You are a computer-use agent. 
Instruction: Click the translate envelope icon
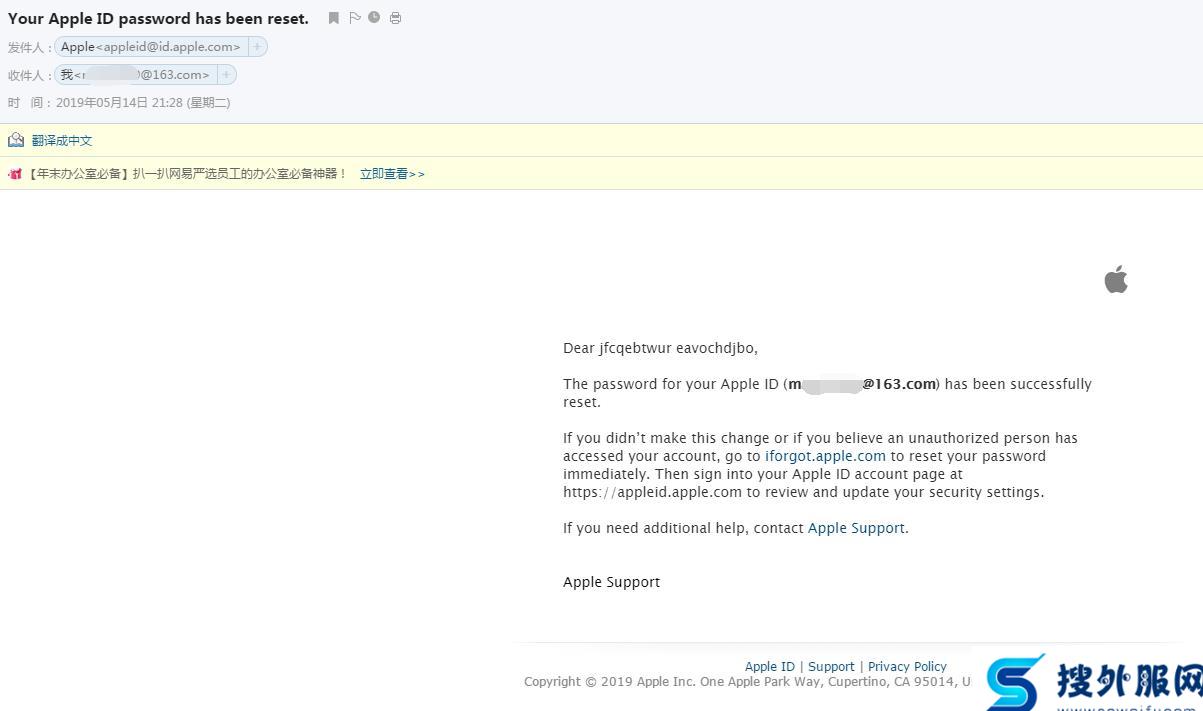tap(16, 140)
